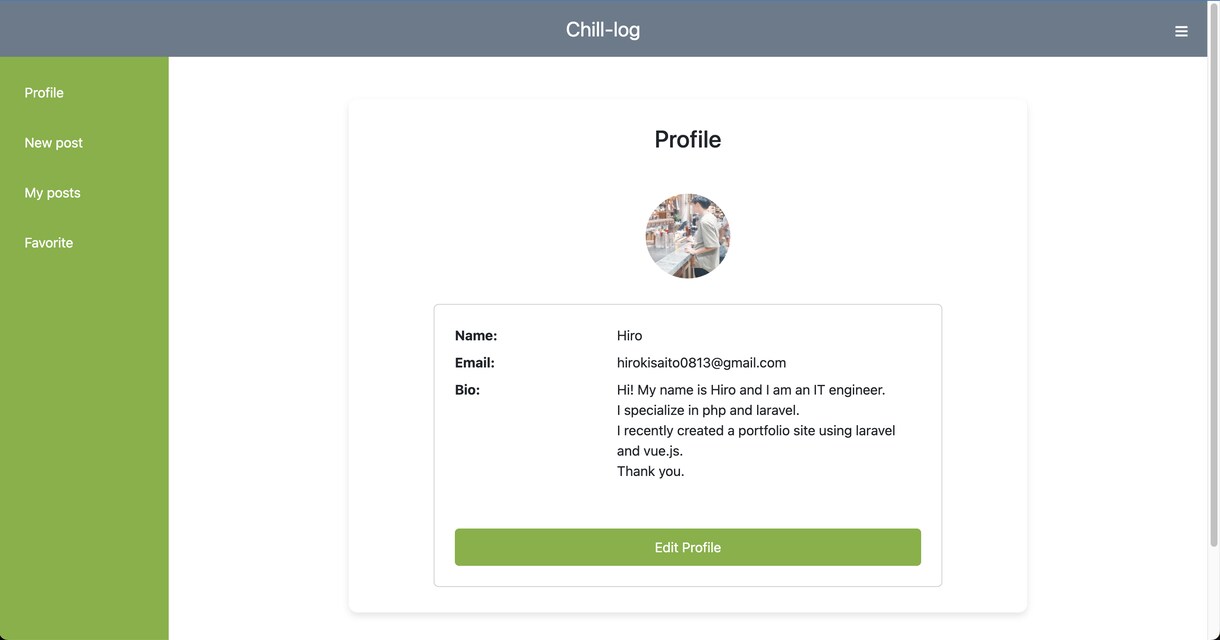This screenshot has height=640, width=1220.
Task: Click the 'and vue.js.' bio line
Action: pyautogui.click(x=650, y=451)
